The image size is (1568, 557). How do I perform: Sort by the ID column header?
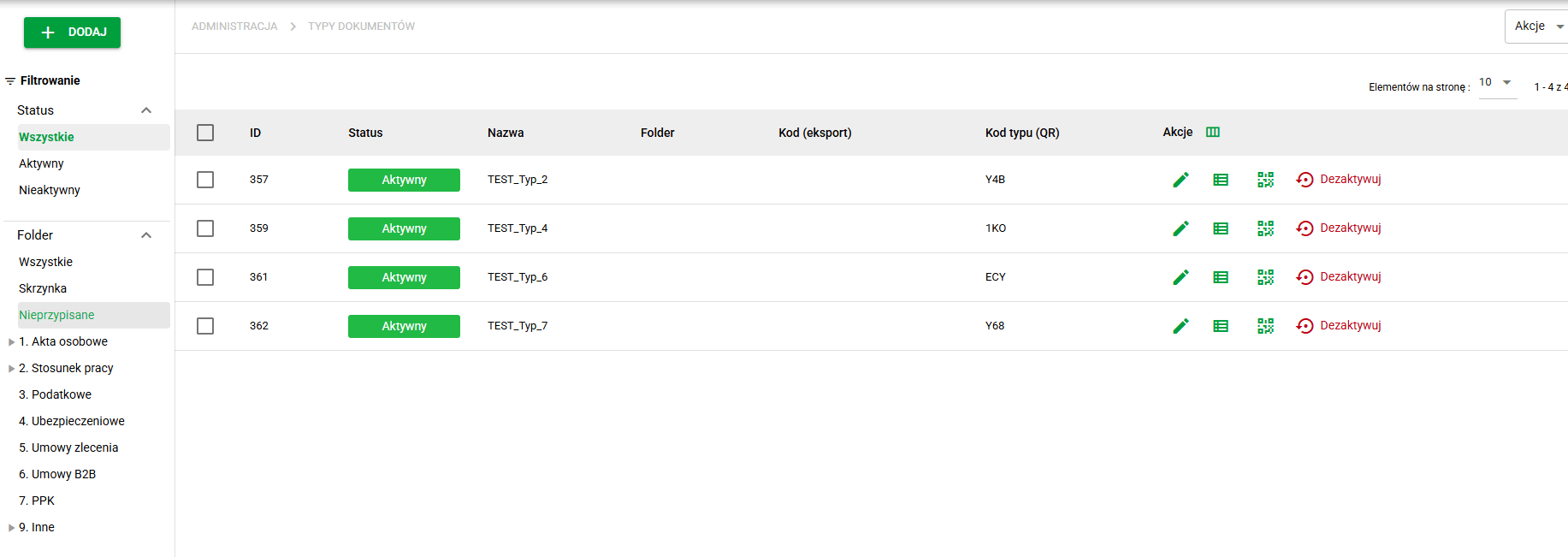pos(255,133)
